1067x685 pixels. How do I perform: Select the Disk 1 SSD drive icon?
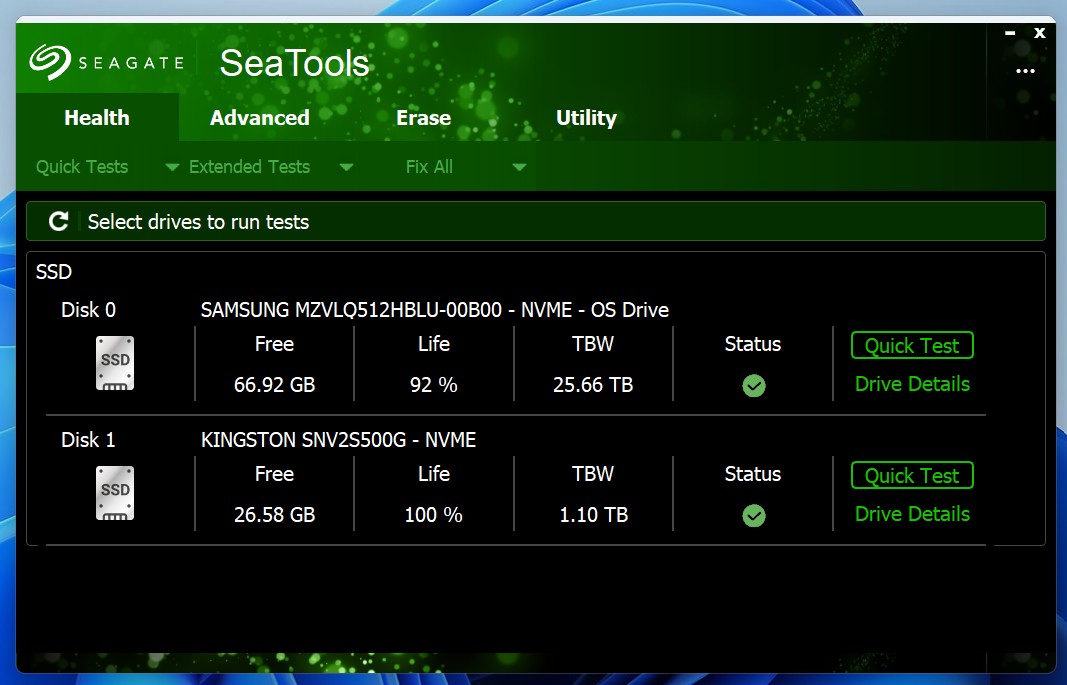pyautogui.click(x=115, y=493)
